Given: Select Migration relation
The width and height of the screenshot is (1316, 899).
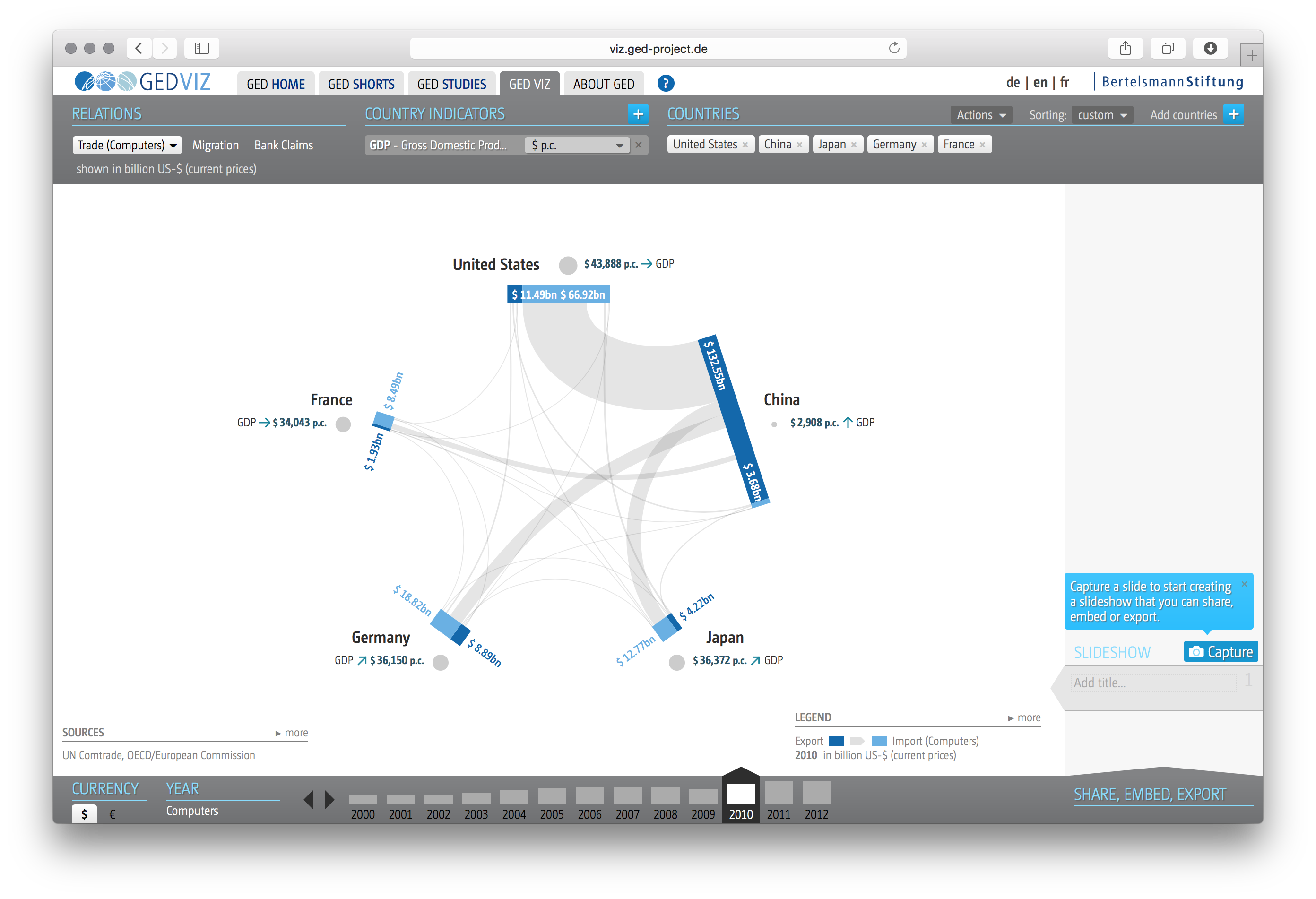Looking at the screenshot, I should [x=215, y=145].
